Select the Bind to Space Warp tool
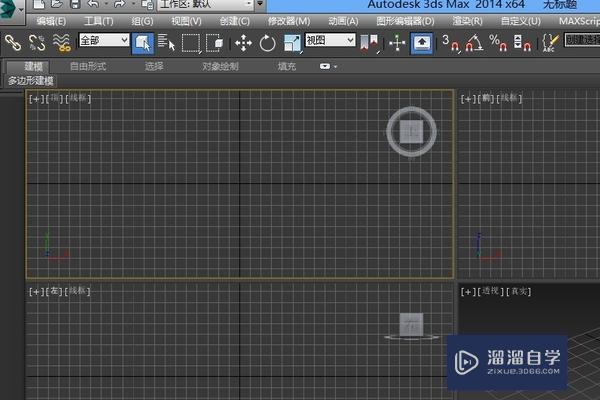 click(61, 42)
